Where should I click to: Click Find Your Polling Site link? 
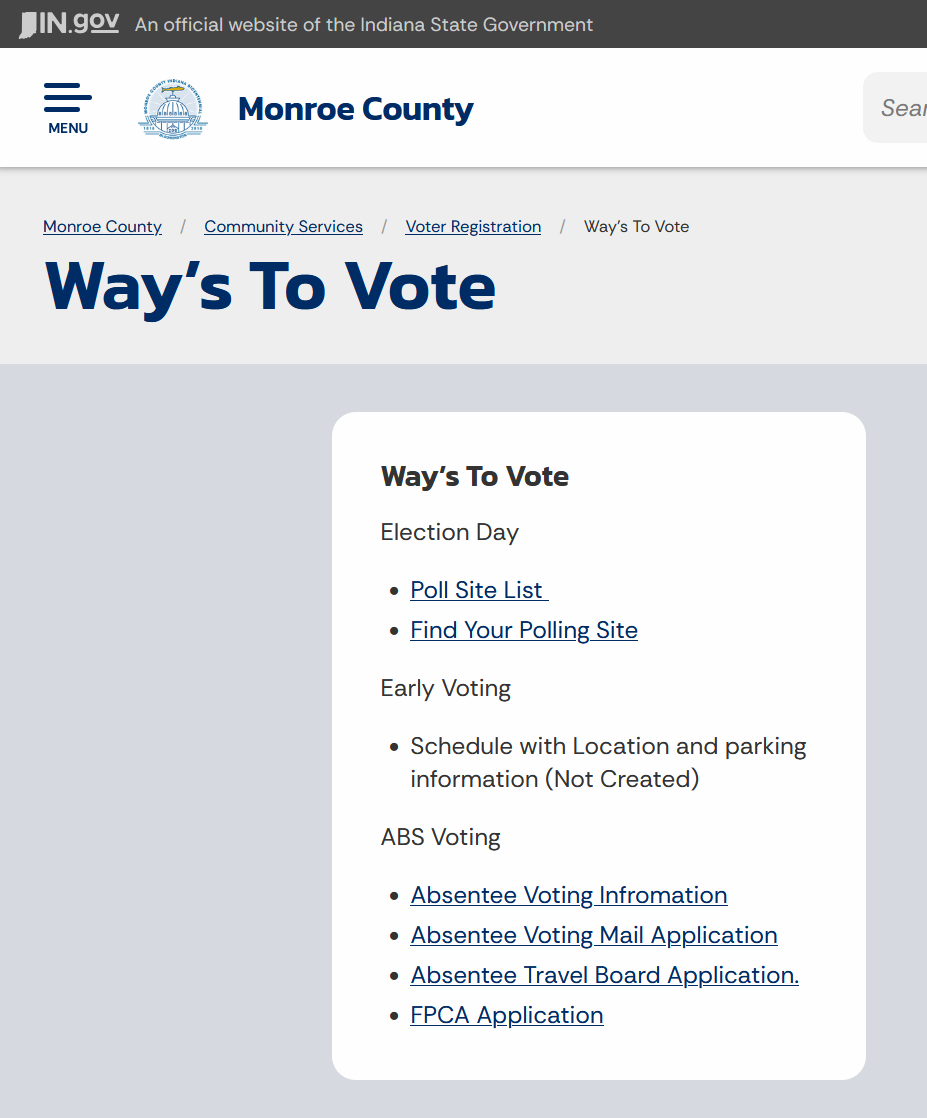[x=524, y=630]
